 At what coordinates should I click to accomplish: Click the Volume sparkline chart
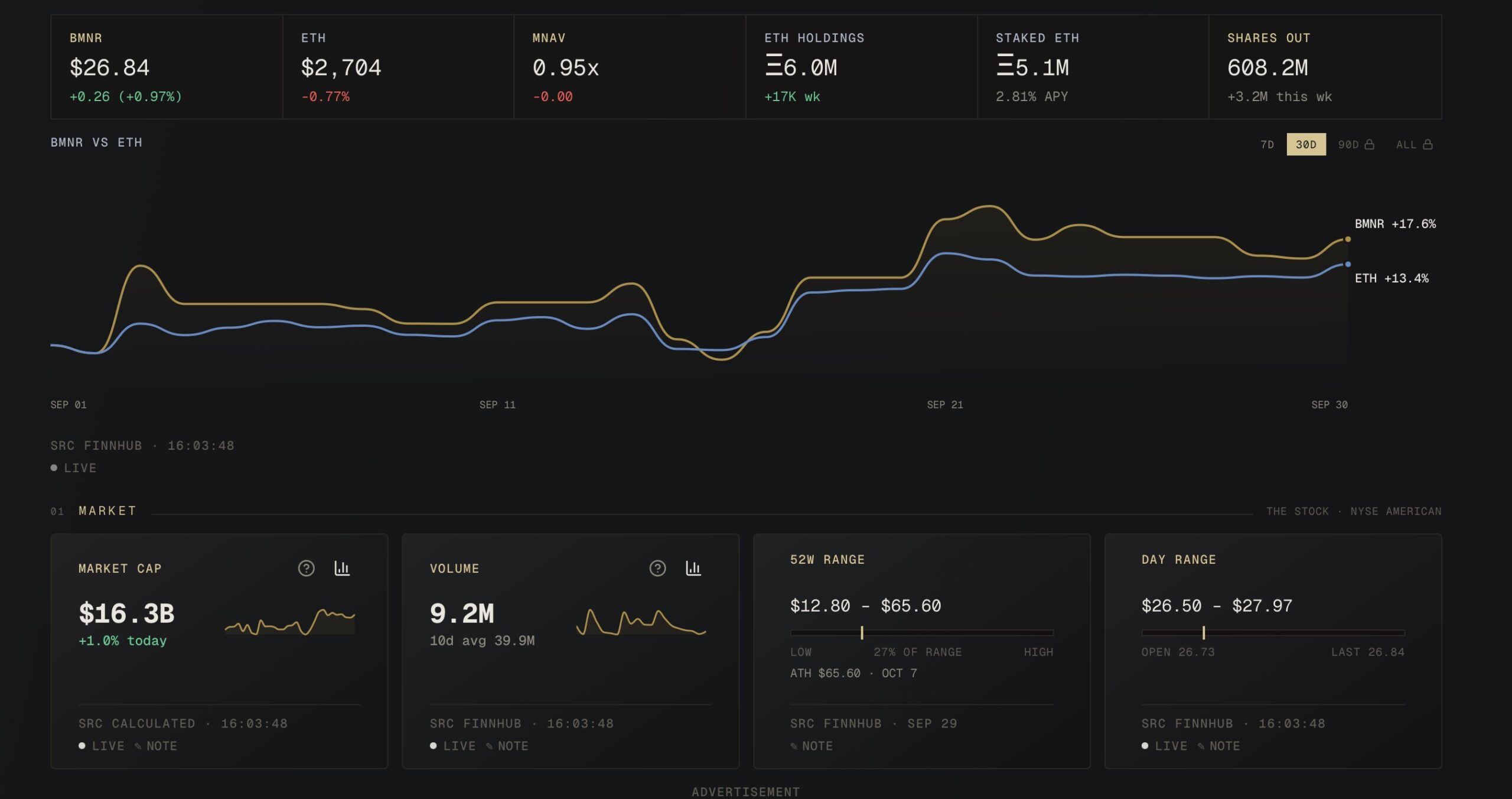[641, 622]
